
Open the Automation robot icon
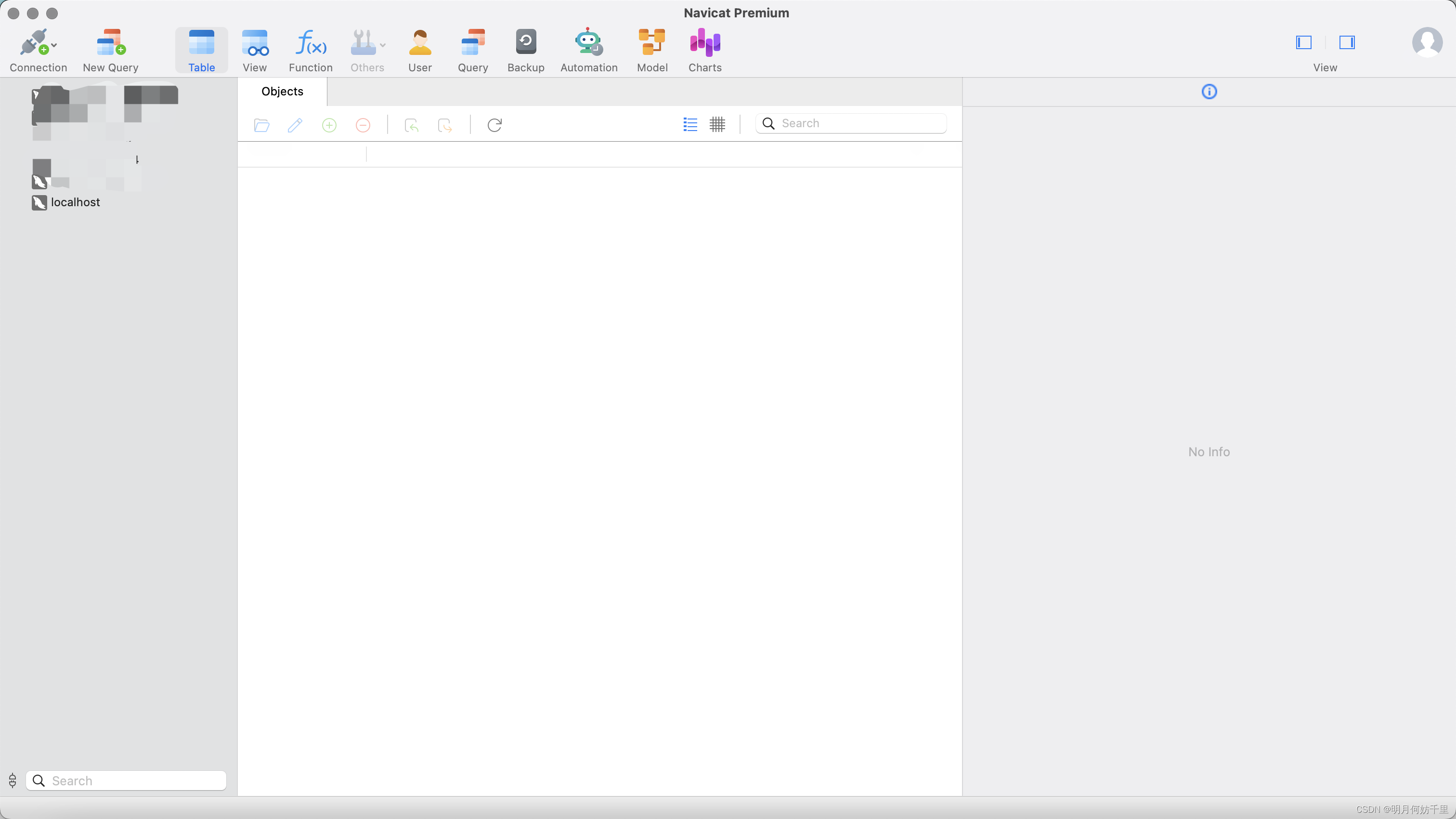click(x=588, y=42)
